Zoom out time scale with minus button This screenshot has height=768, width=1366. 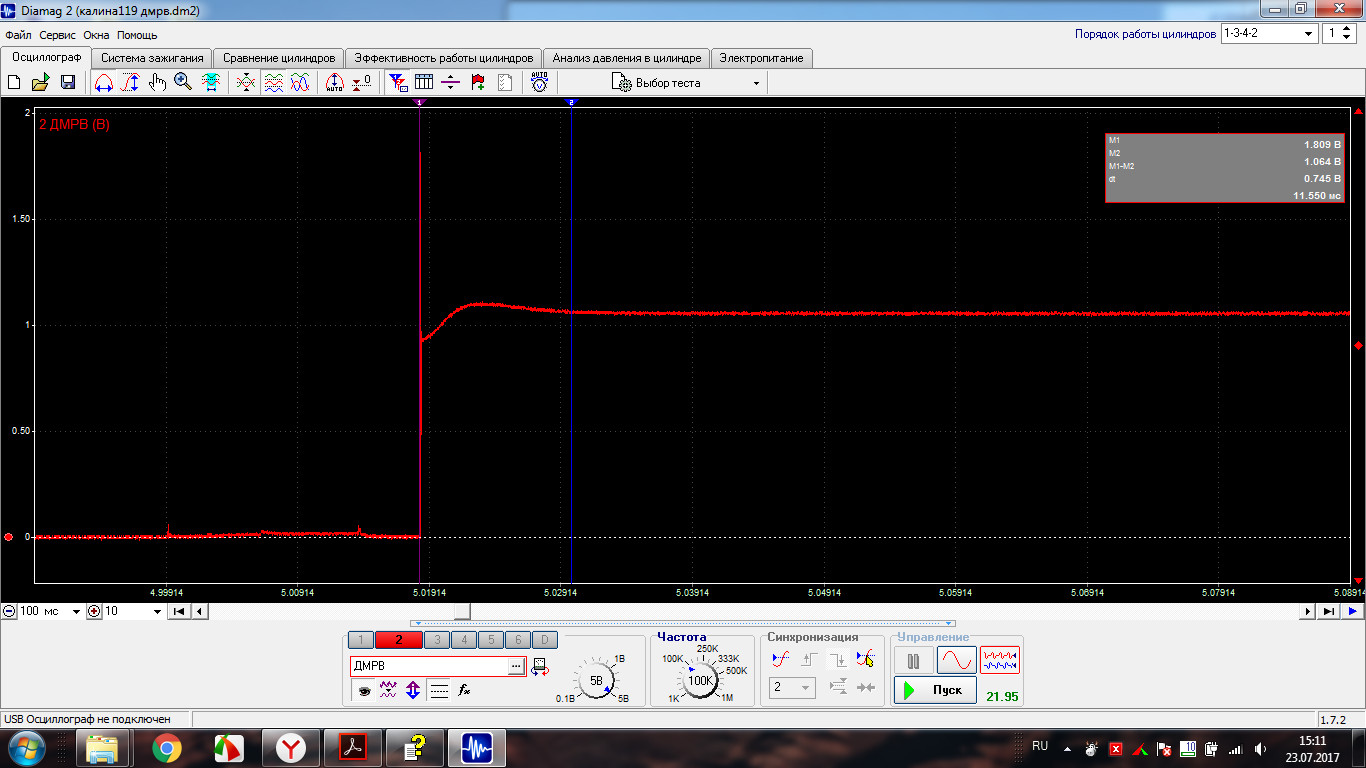coord(8,611)
